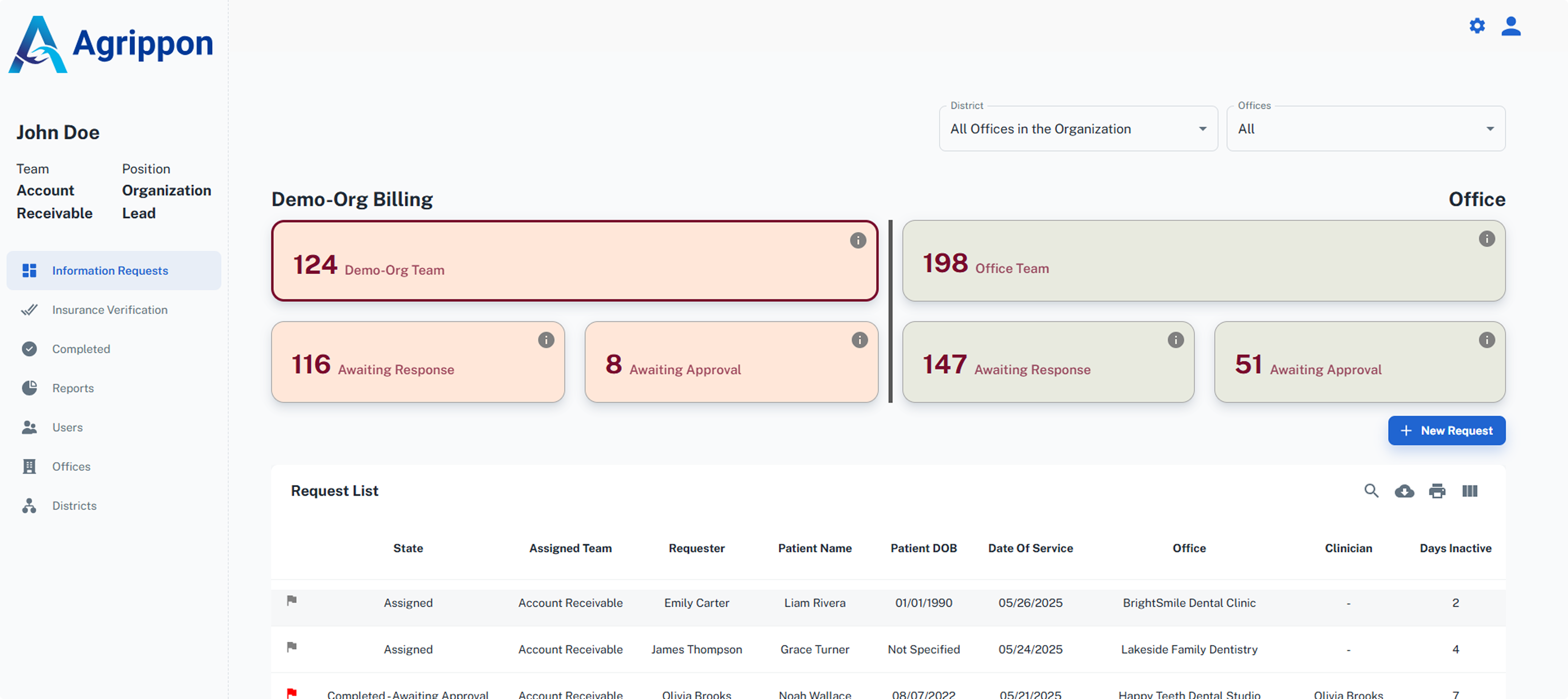Viewport: 1568px width, 699px height.
Task: Open Offices menu item
Action: pyautogui.click(x=114, y=466)
